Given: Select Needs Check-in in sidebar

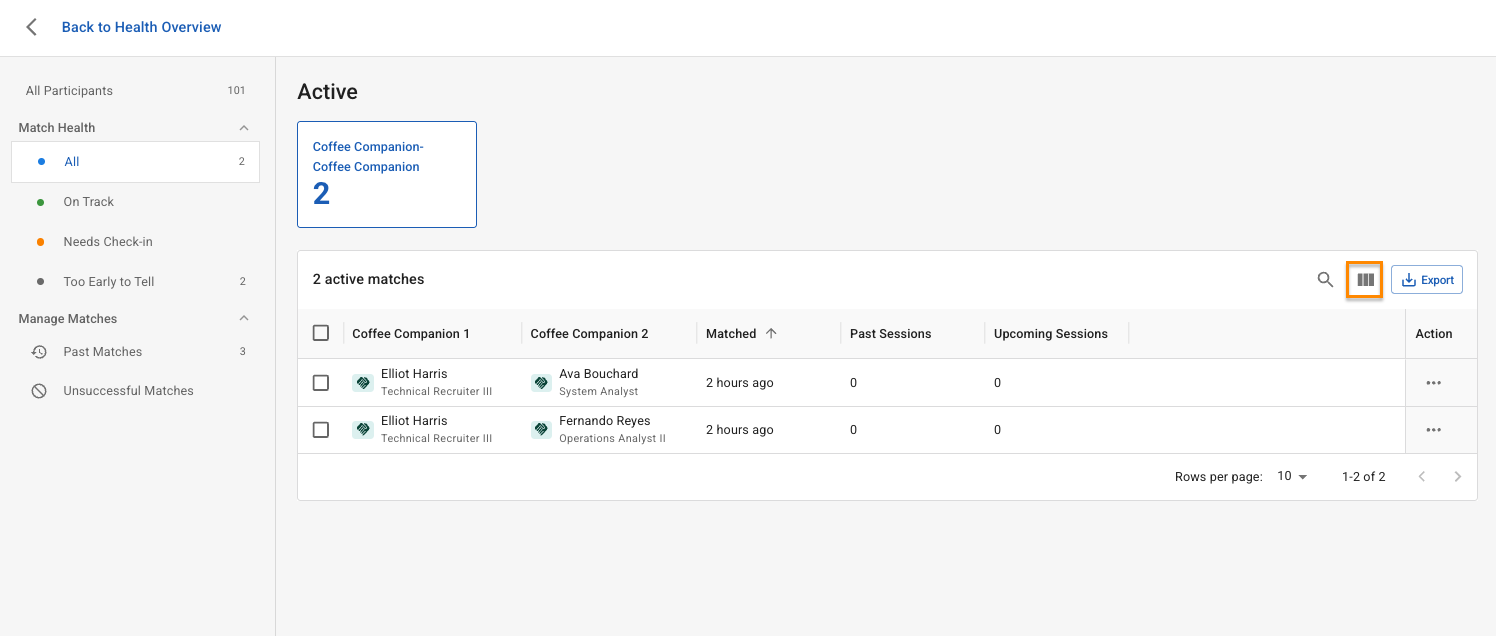Looking at the screenshot, I should (x=108, y=242).
